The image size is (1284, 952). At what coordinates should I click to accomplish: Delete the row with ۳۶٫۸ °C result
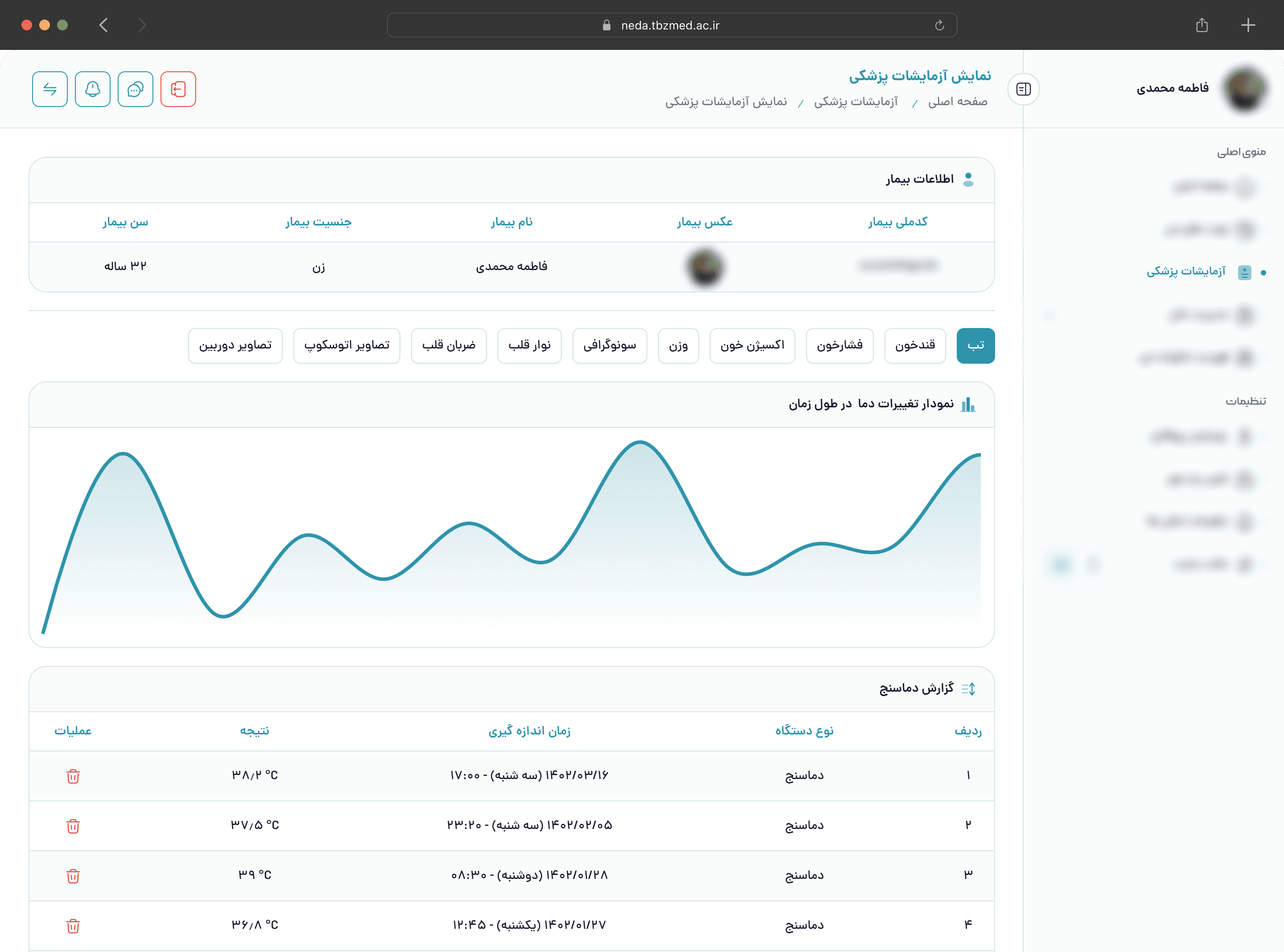73,926
